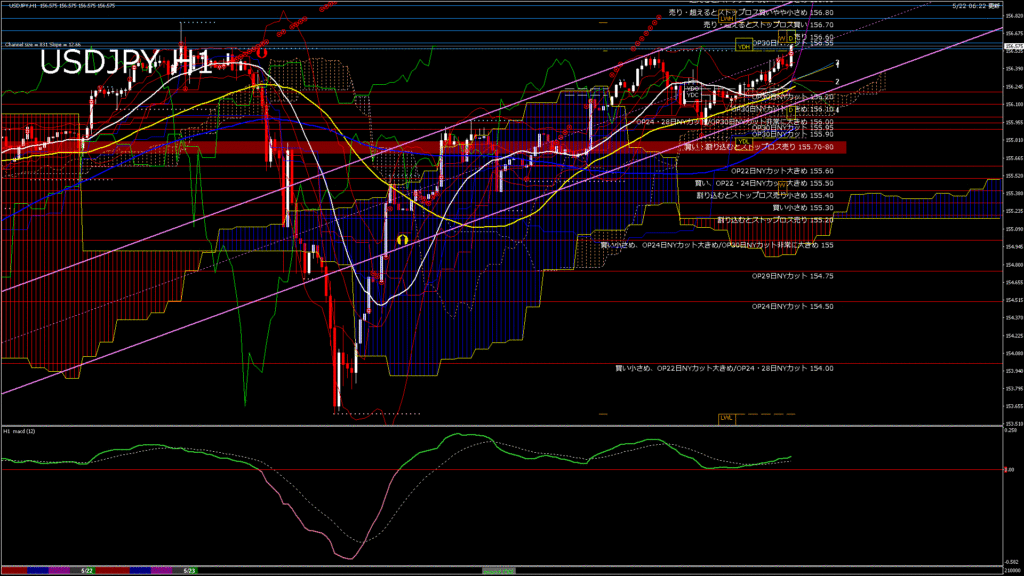Screen dimensions: 1024x576
Task: Click the first blue session block on the timeline
Action: coord(38,571)
